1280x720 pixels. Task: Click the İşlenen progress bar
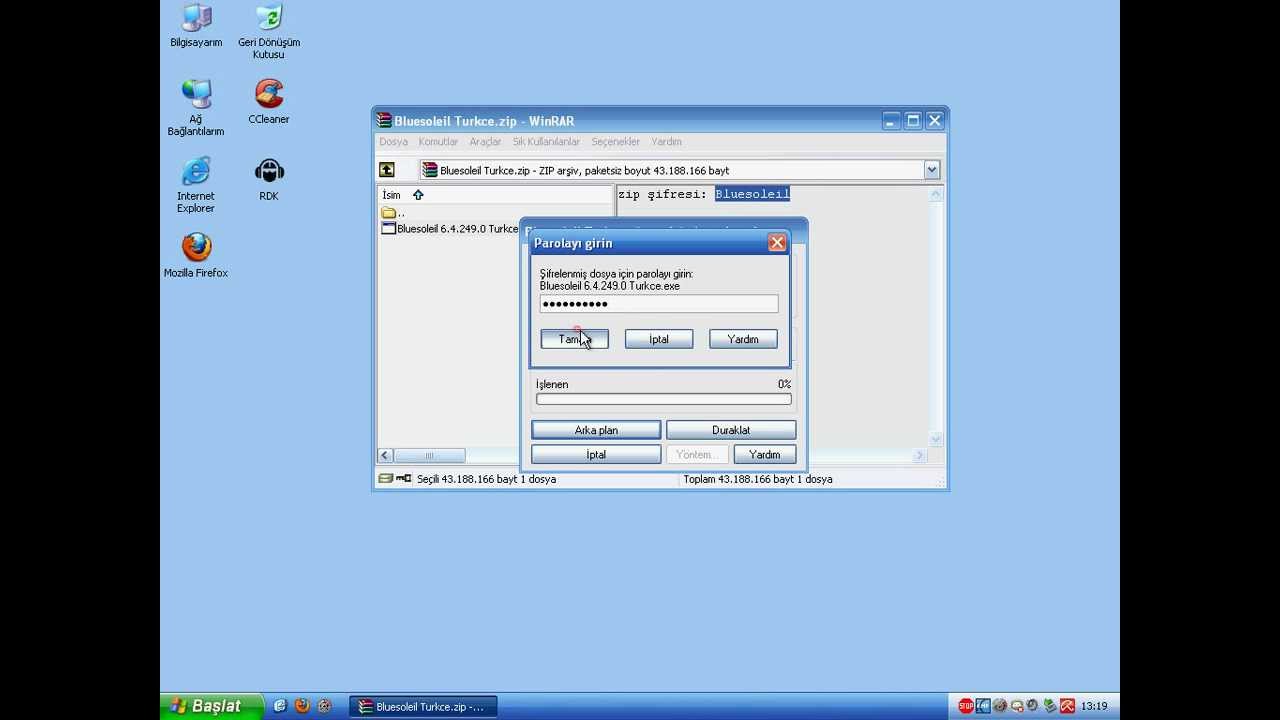pyautogui.click(x=663, y=399)
